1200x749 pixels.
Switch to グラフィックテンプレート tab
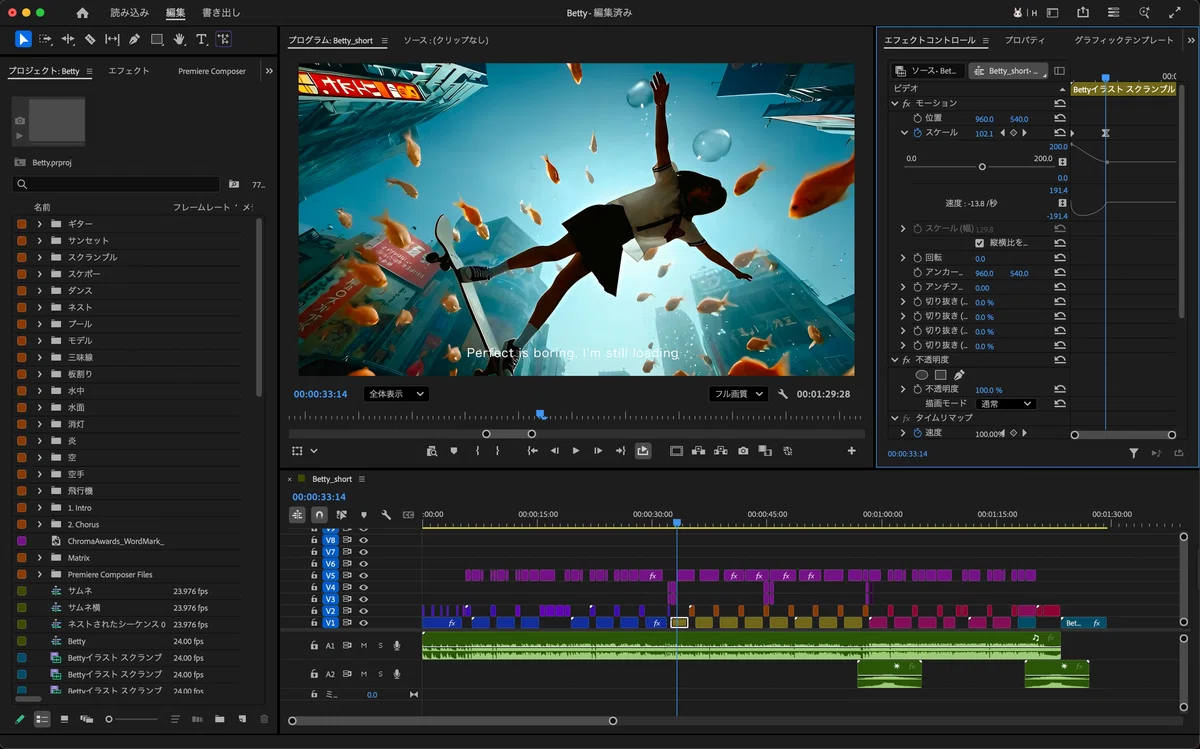click(1124, 40)
